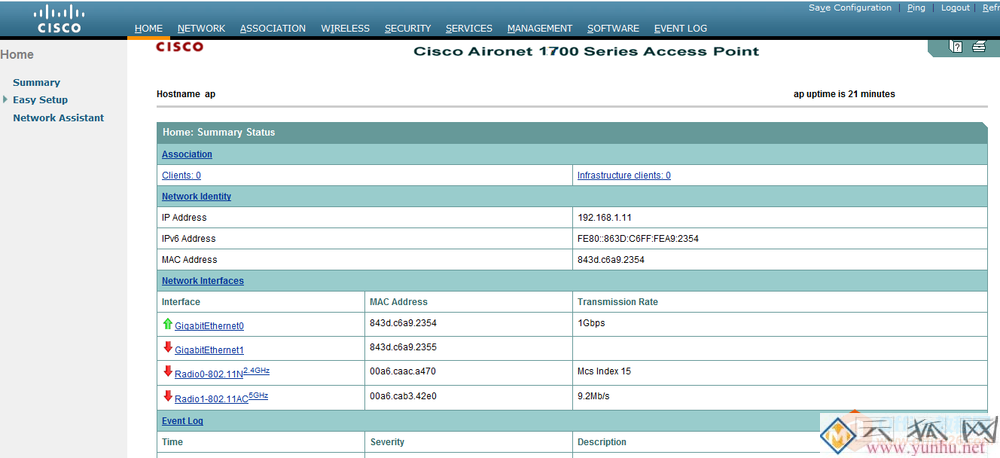Click the IP address 192.168.1.11

coord(605,218)
